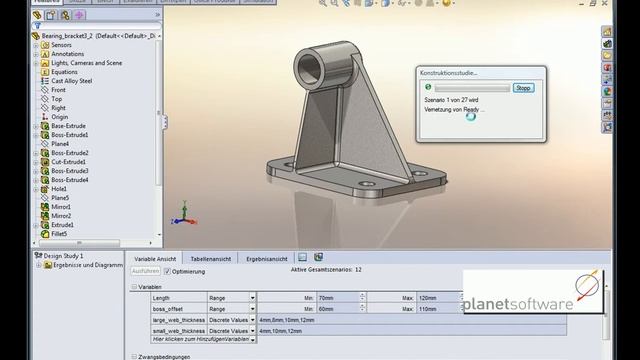Select the Origin icon in the tree
Image resolution: width=640 pixels, height=360 pixels.
tap(45, 117)
